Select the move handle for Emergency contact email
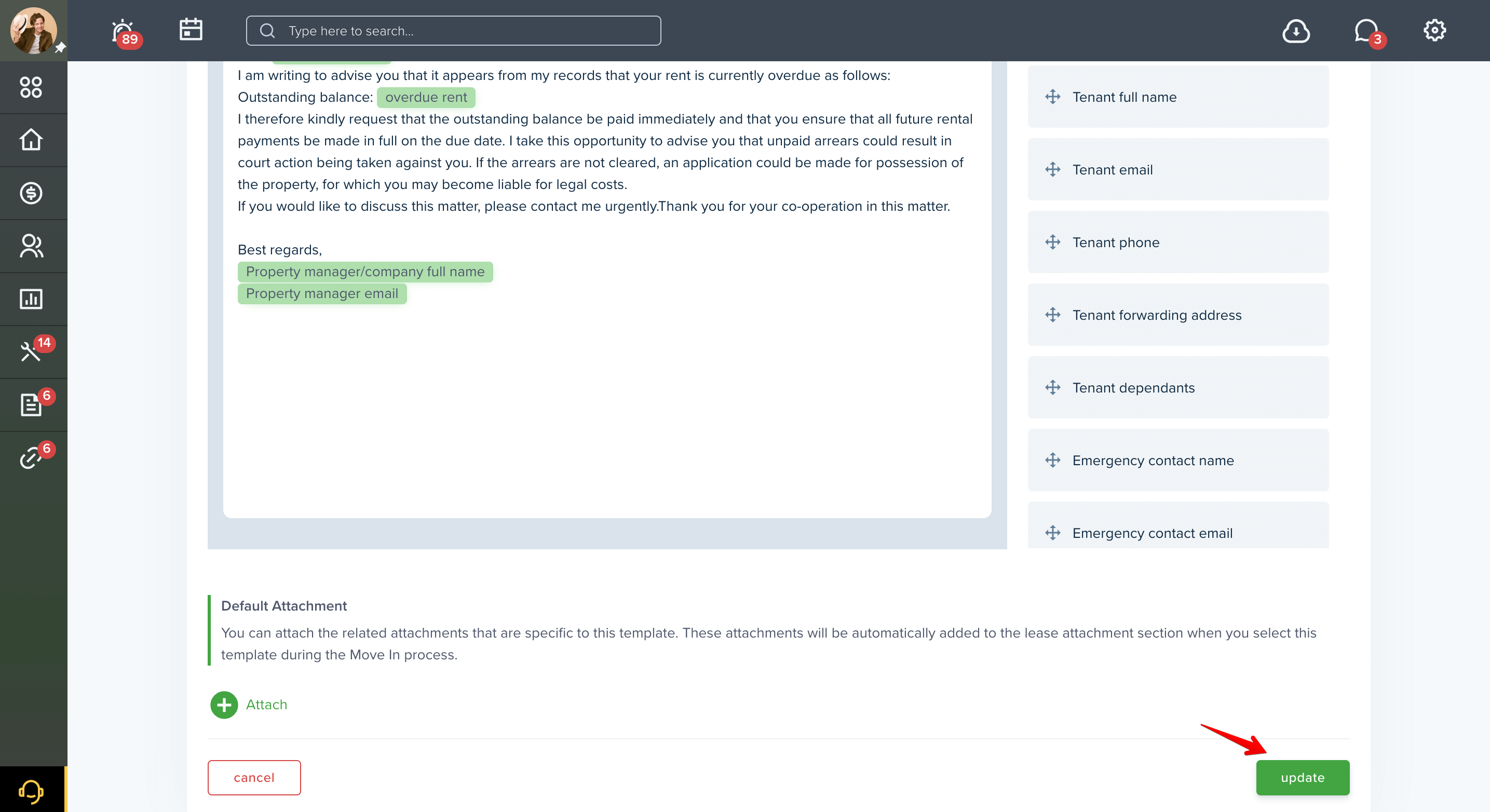Viewport: 1490px width, 812px height. [1053, 533]
